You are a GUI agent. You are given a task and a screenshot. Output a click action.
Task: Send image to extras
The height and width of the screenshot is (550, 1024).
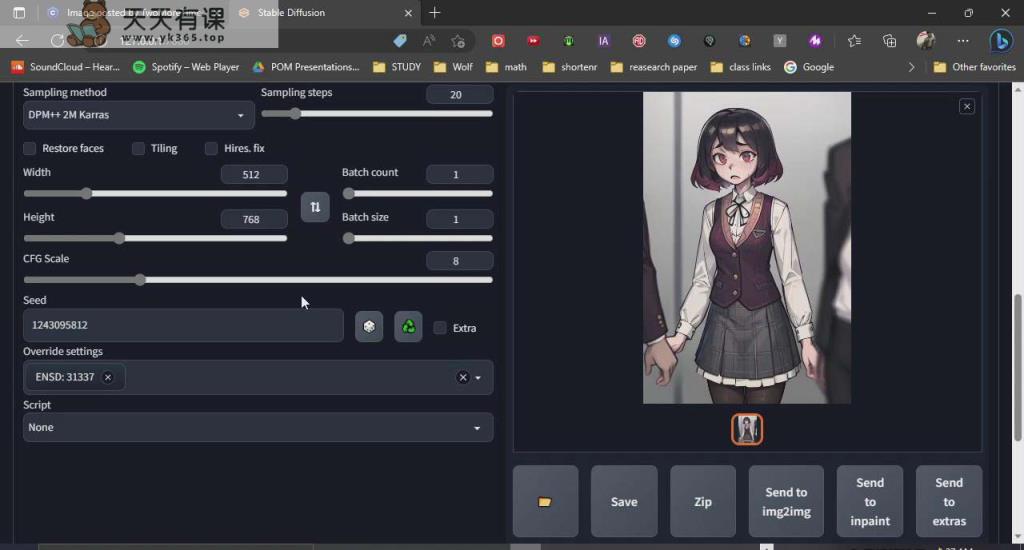point(949,502)
